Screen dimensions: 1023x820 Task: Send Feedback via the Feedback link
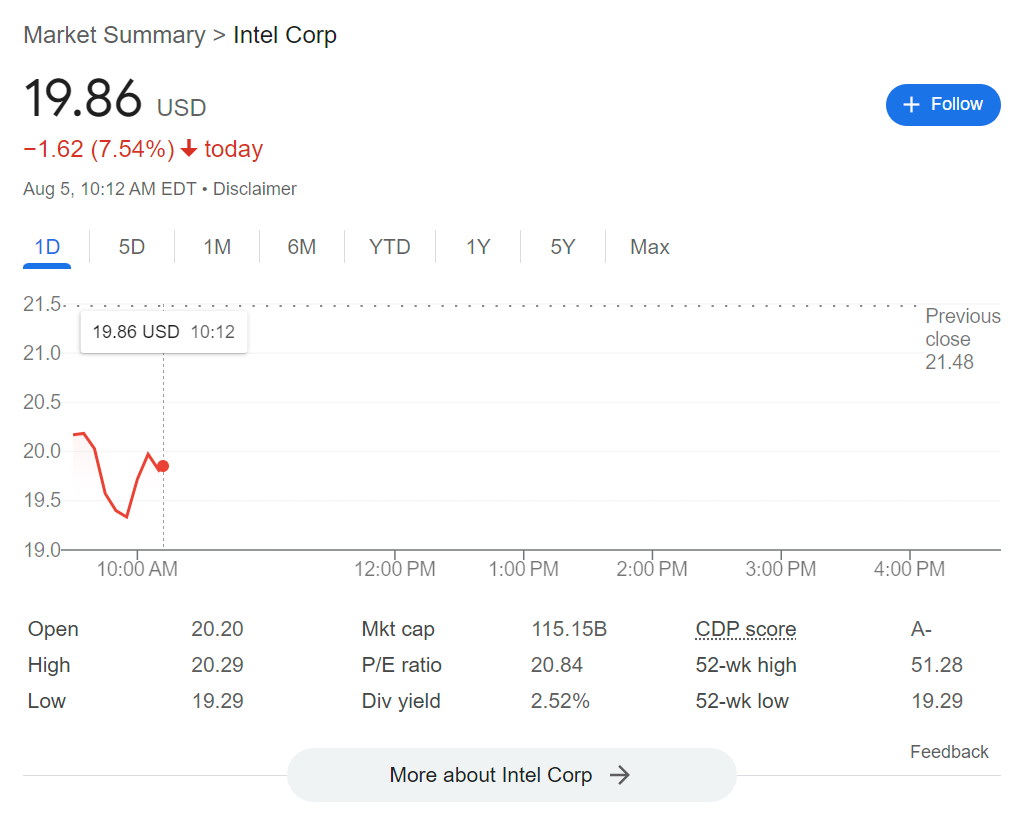point(948,751)
